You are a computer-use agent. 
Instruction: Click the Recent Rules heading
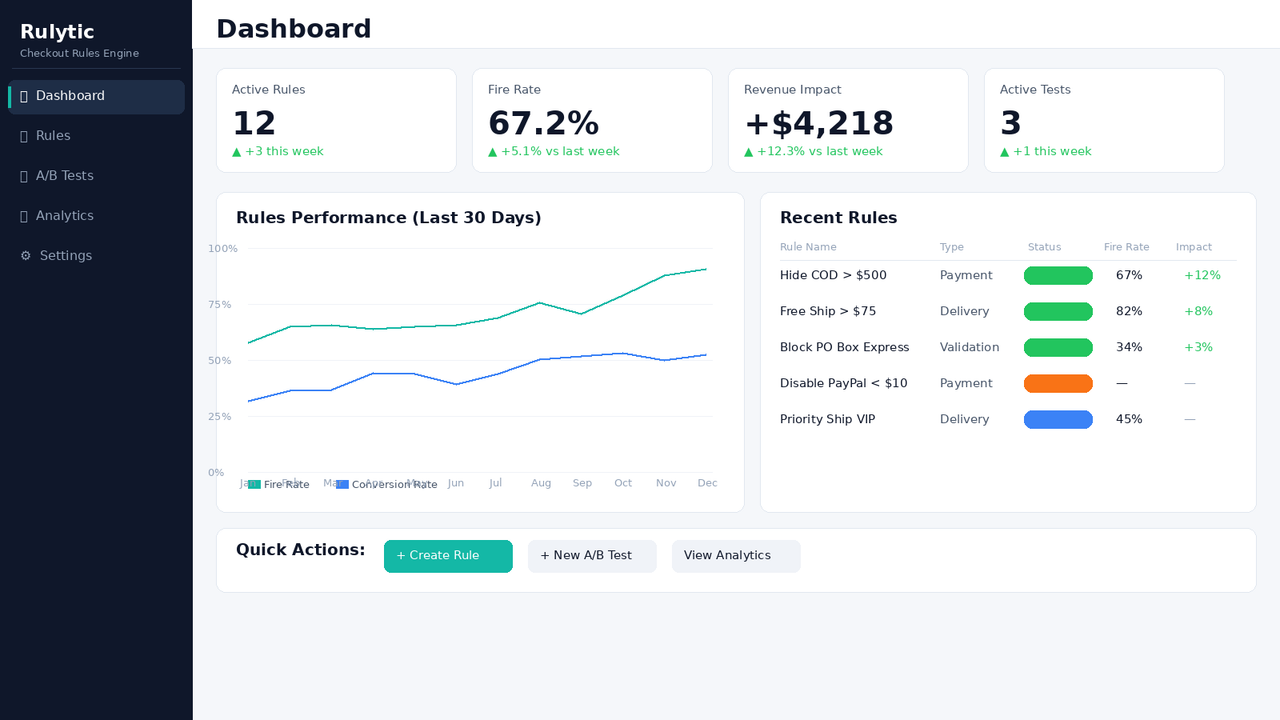click(839, 218)
